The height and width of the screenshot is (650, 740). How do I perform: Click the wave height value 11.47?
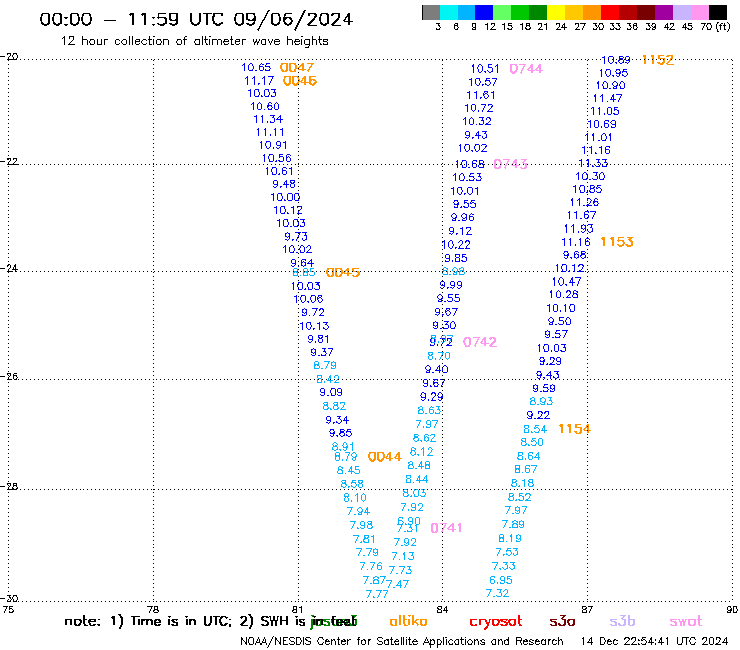click(608, 99)
